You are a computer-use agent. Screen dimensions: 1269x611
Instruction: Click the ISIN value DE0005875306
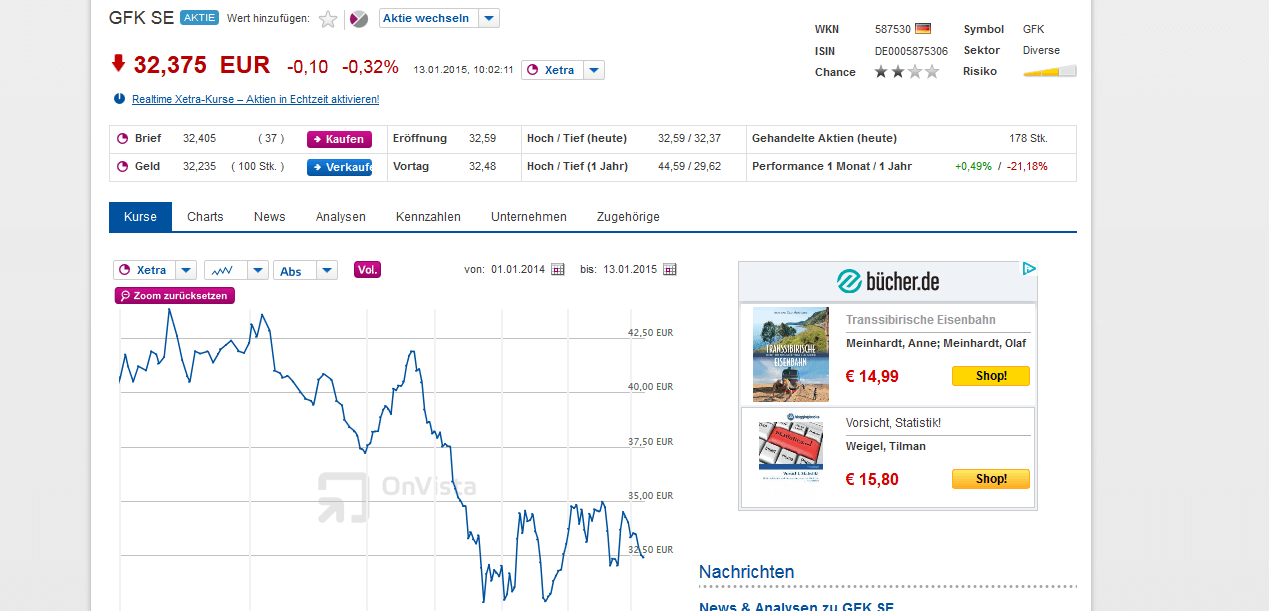coord(911,50)
